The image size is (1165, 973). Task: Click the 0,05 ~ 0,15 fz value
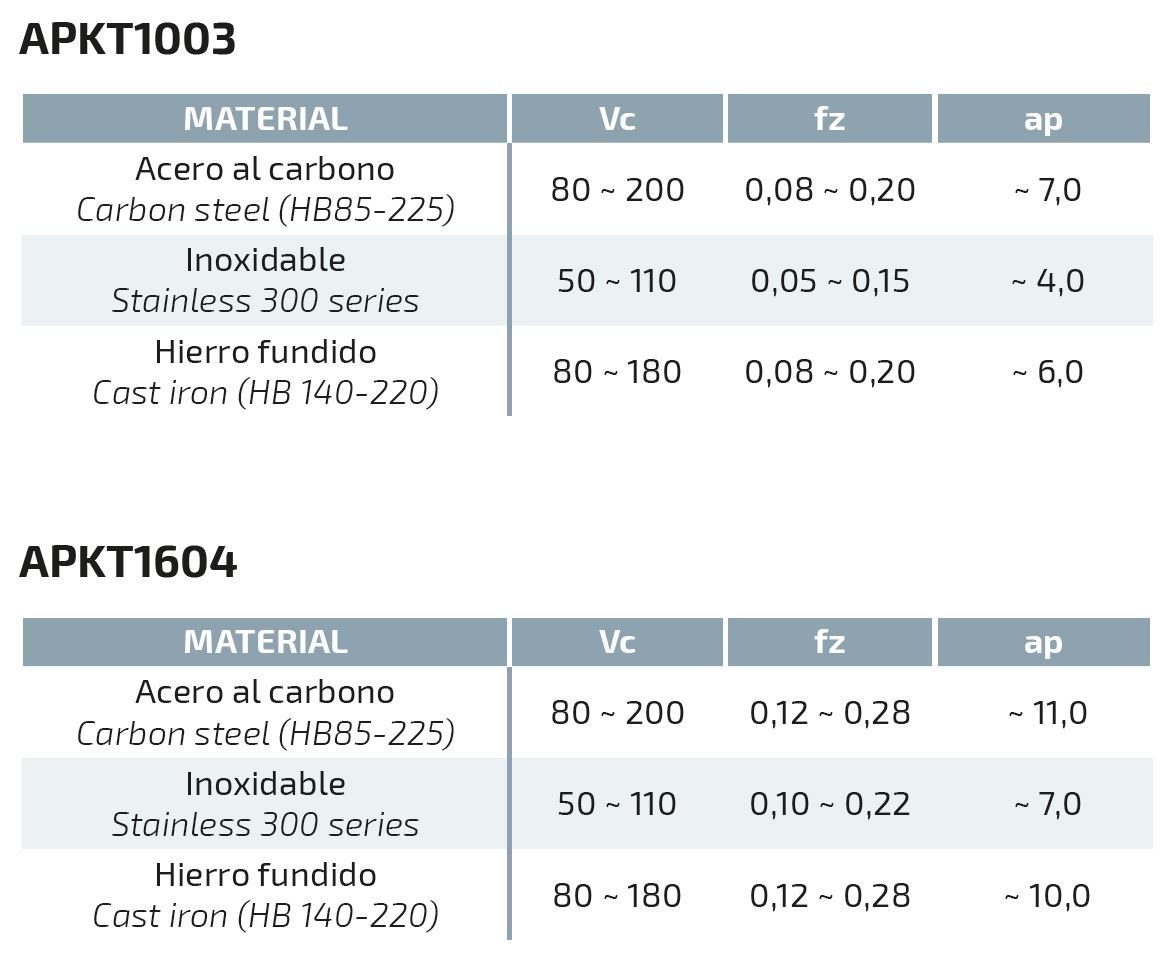click(x=829, y=281)
